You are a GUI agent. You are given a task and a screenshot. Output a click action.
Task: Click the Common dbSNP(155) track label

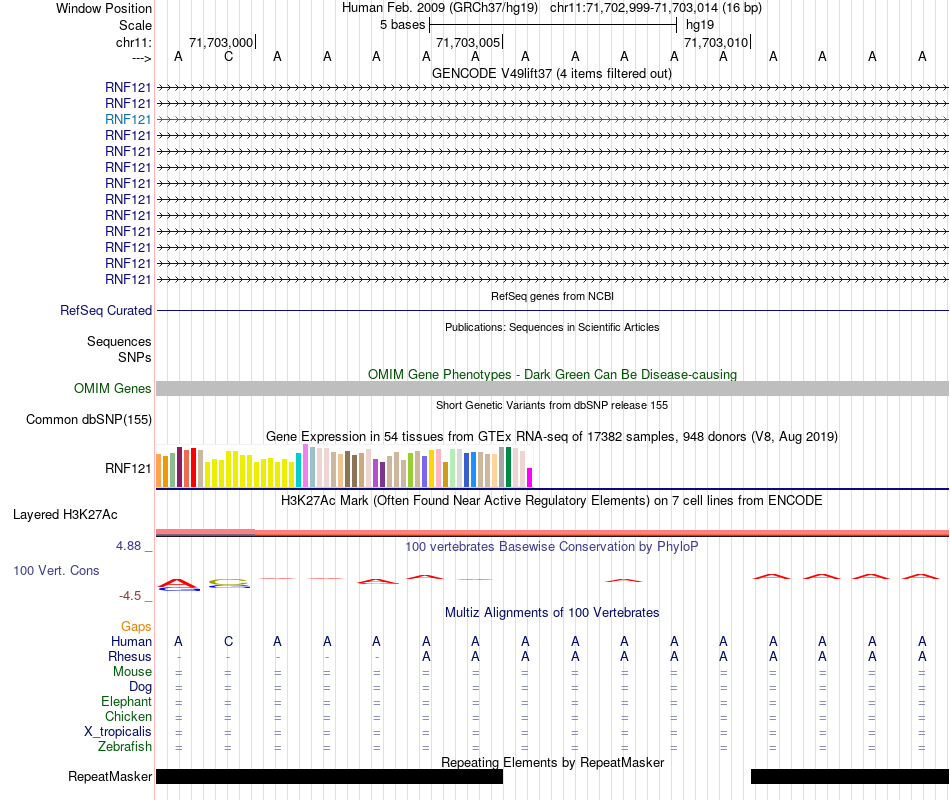tap(88, 419)
